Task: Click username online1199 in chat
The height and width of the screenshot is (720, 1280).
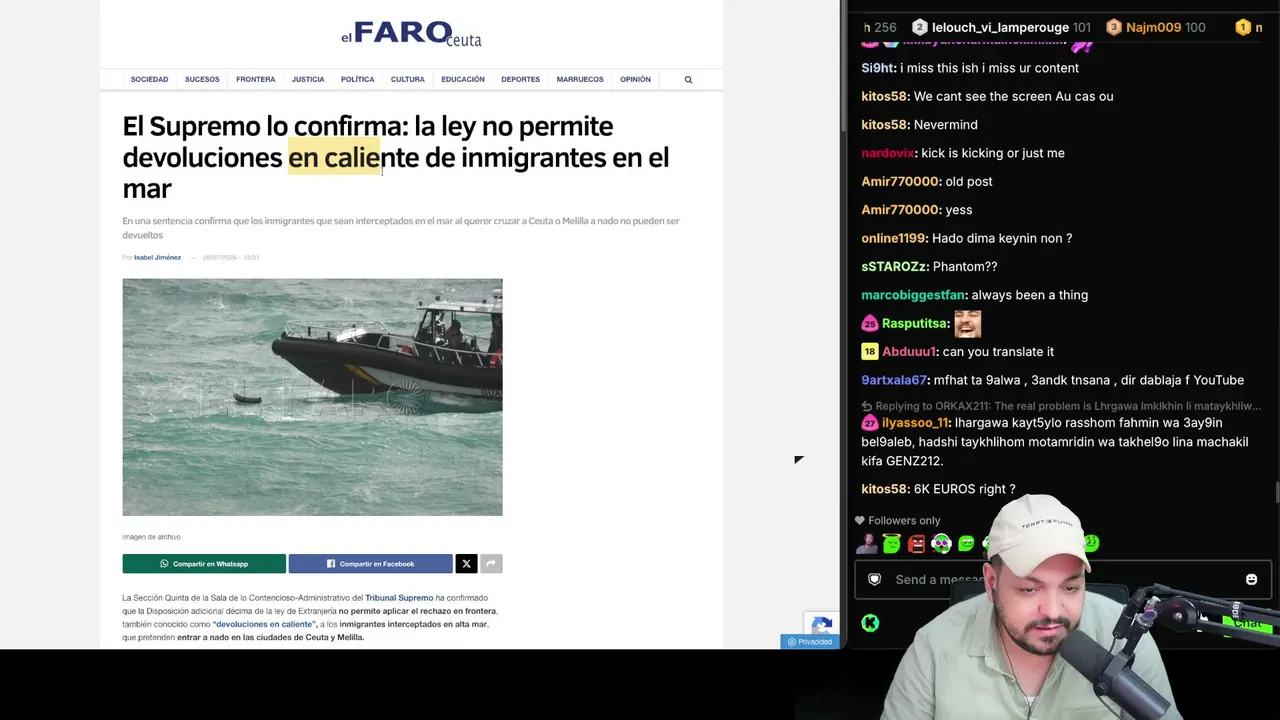Action: coord(893,238)
